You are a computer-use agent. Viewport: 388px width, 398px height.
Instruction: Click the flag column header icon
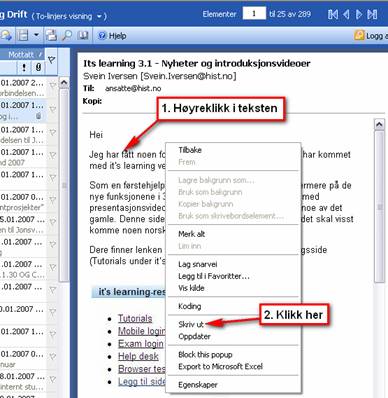51,60
